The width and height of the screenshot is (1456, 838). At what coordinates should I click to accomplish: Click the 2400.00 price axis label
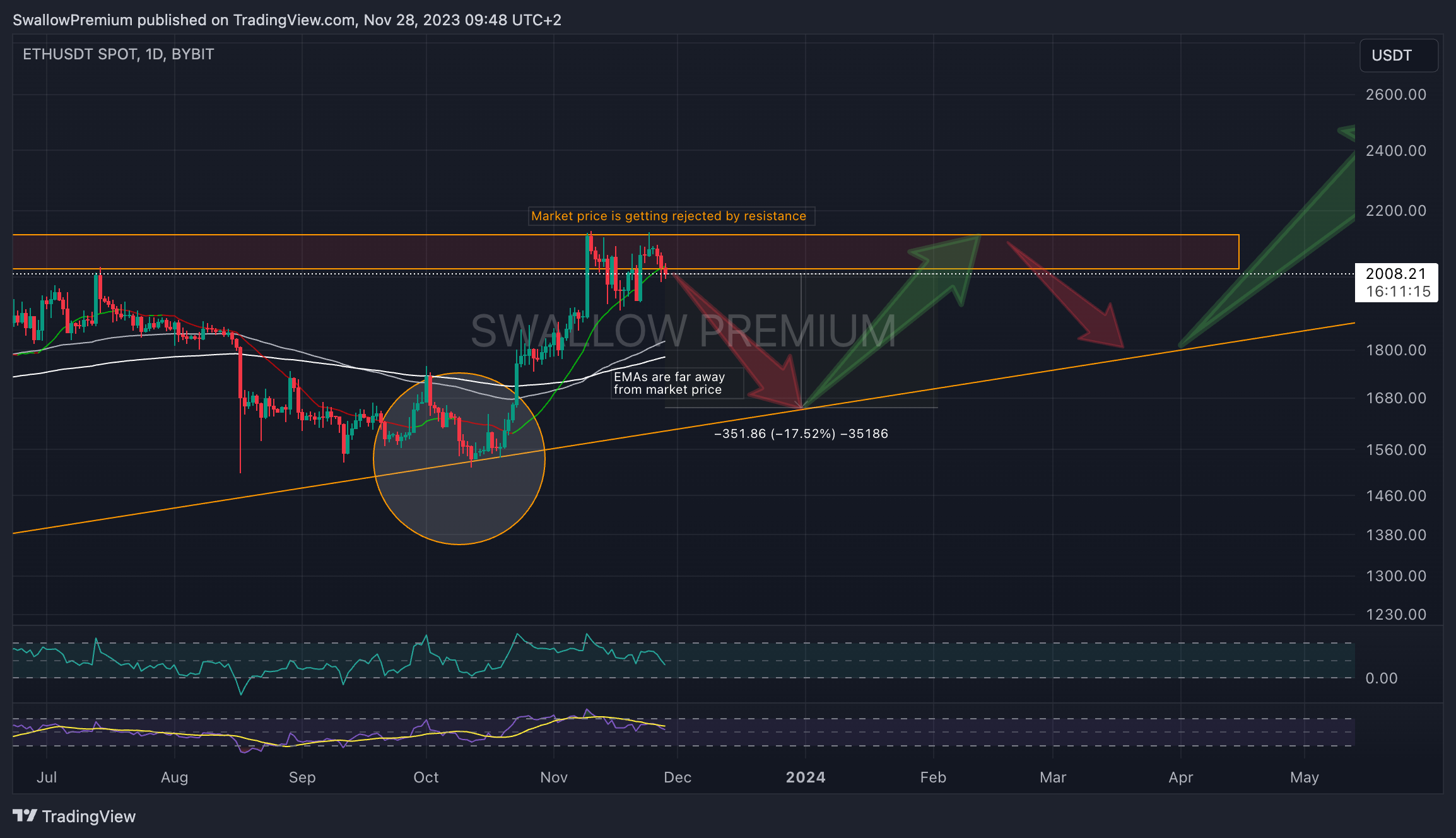tap(1395, 151)
